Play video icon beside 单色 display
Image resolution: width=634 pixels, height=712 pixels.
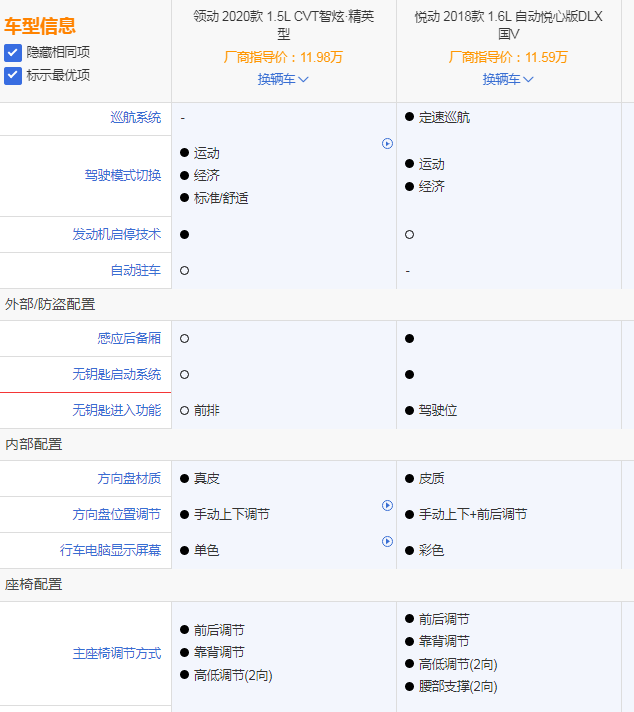(387, 542)
